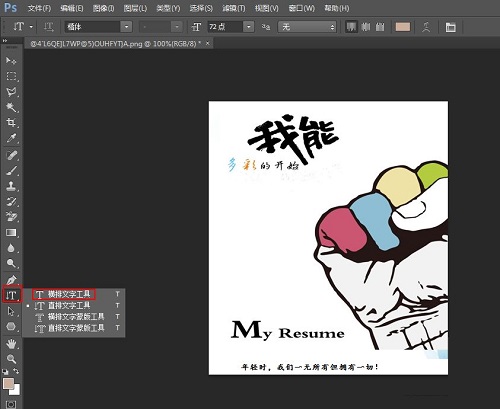Reset default foreground and background colors
This screenshot has width=500, height=409.
(x=5, y=371)
